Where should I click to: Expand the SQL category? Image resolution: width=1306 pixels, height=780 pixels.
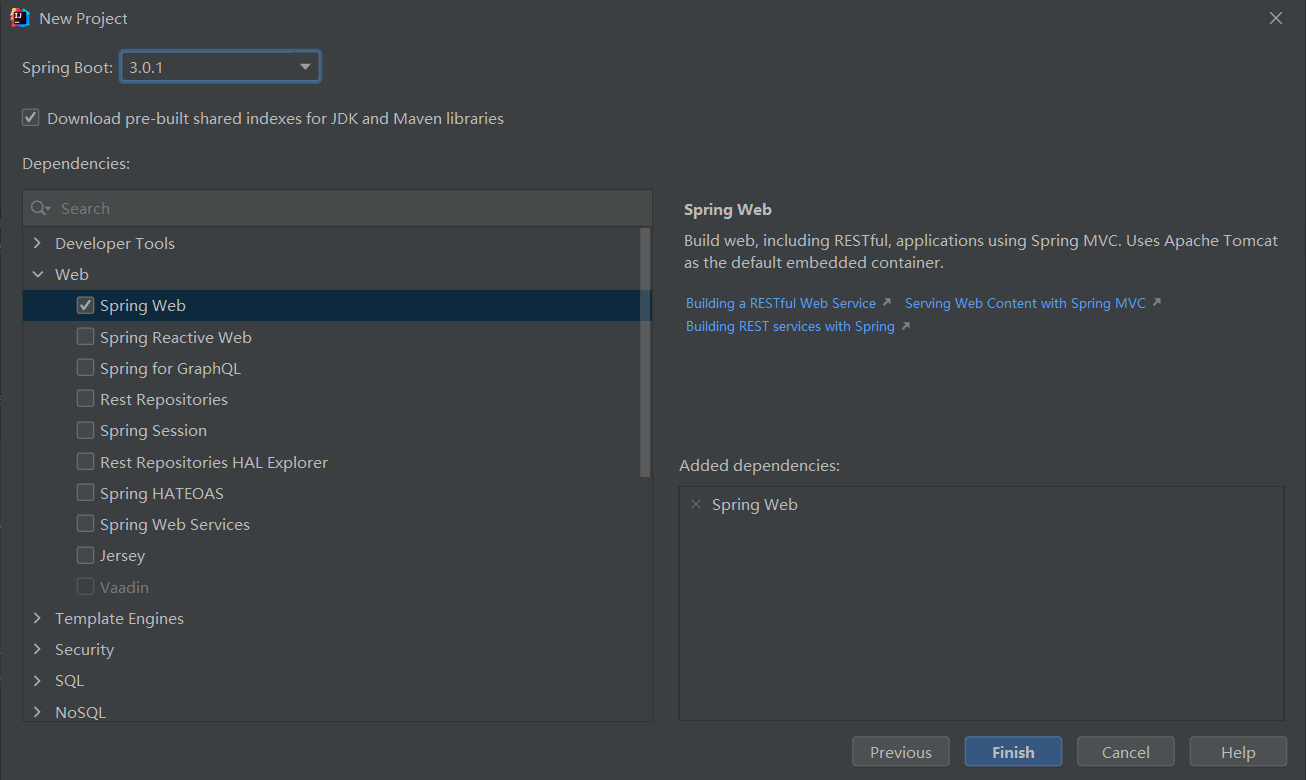point(37,680)
